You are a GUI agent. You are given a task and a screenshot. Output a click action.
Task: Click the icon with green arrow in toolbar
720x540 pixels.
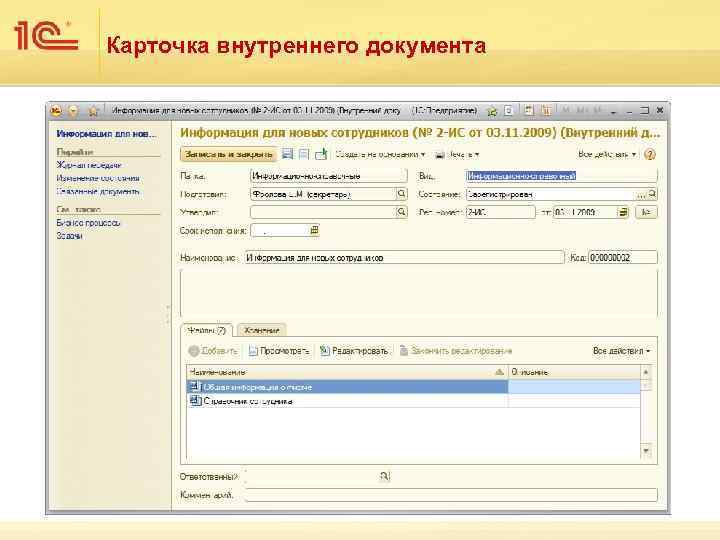coord(321,154)
